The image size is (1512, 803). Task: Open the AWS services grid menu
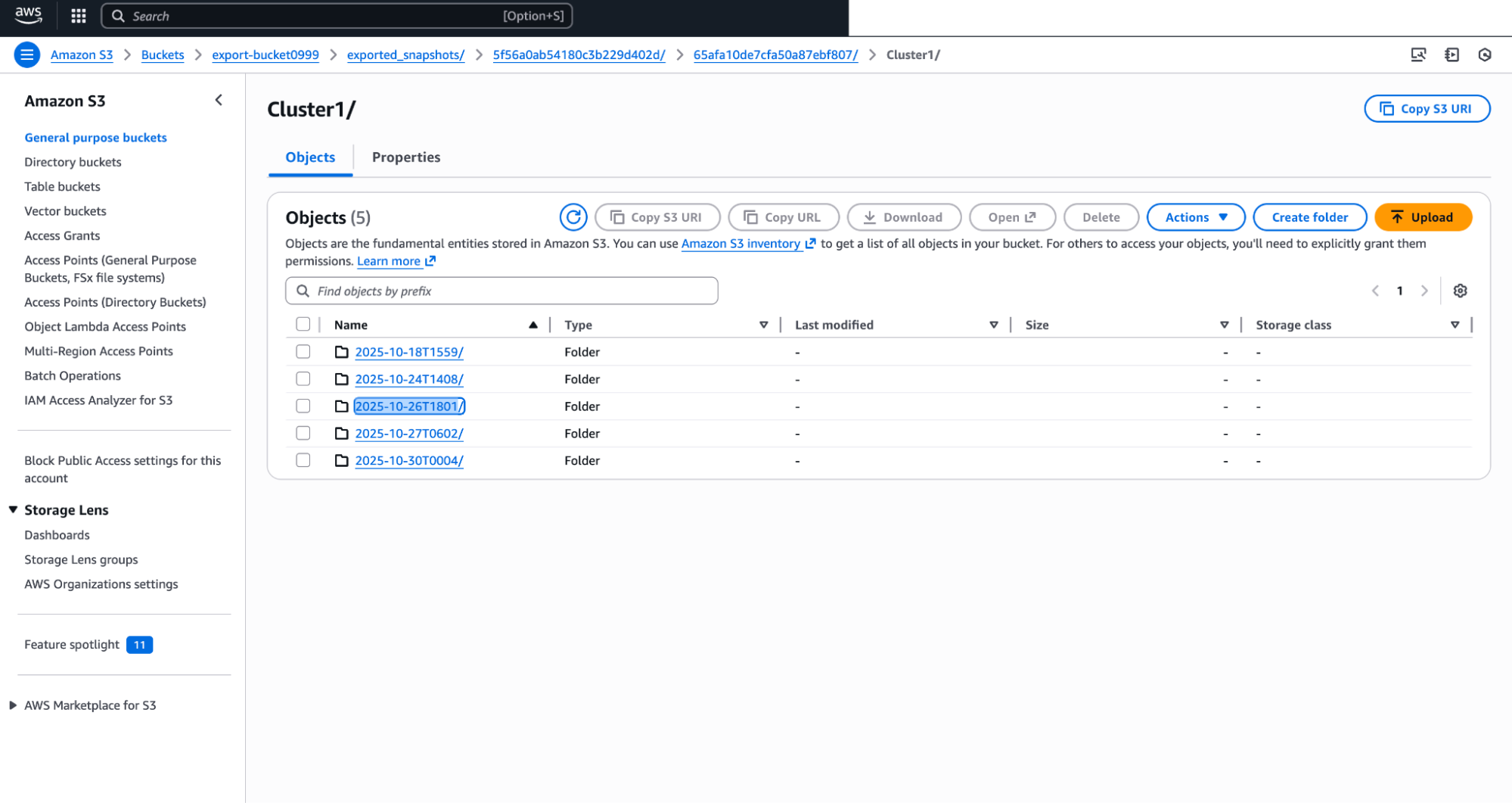[79, 16]
